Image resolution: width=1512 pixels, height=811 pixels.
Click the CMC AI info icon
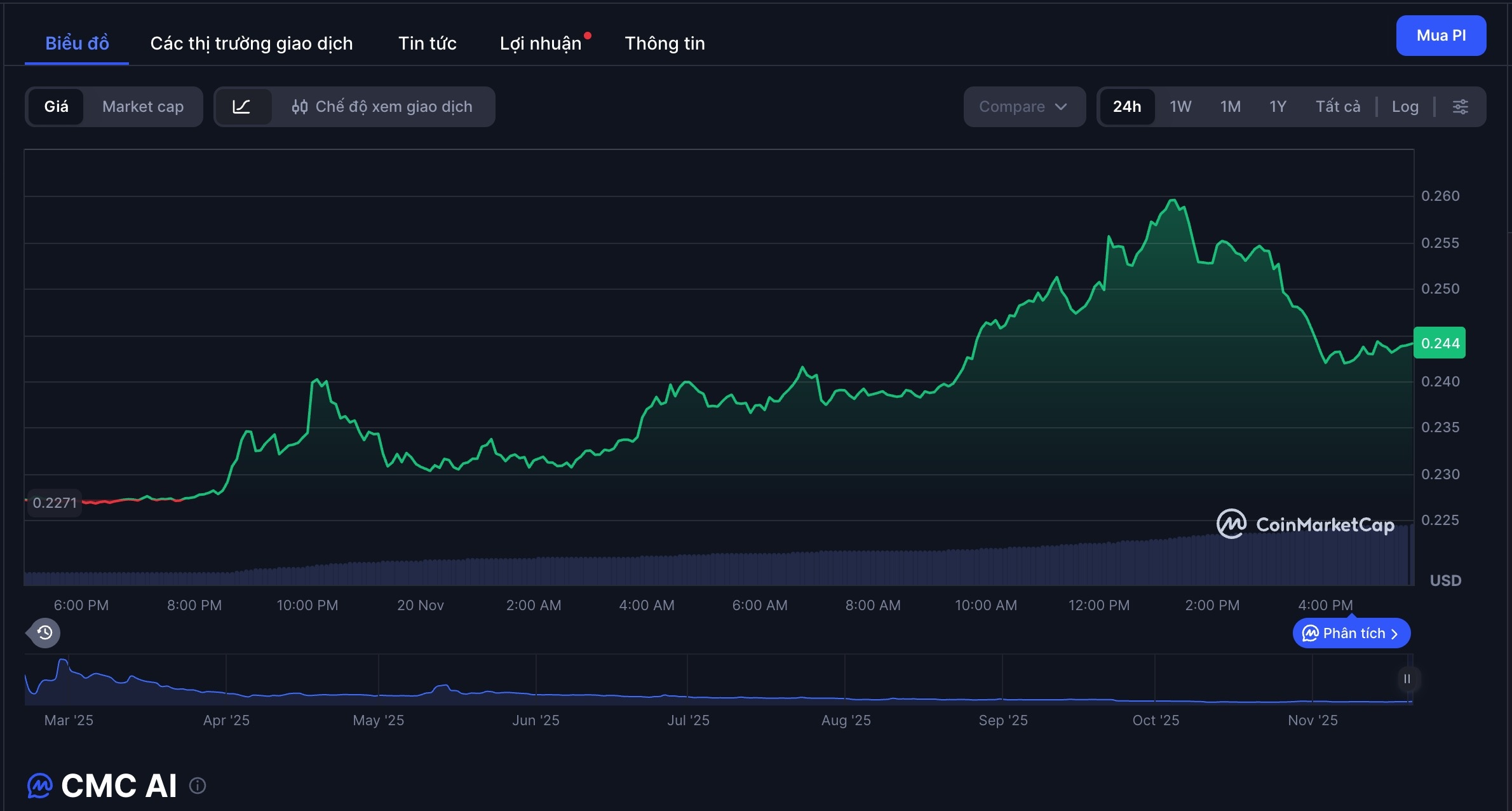click(198, 786)
